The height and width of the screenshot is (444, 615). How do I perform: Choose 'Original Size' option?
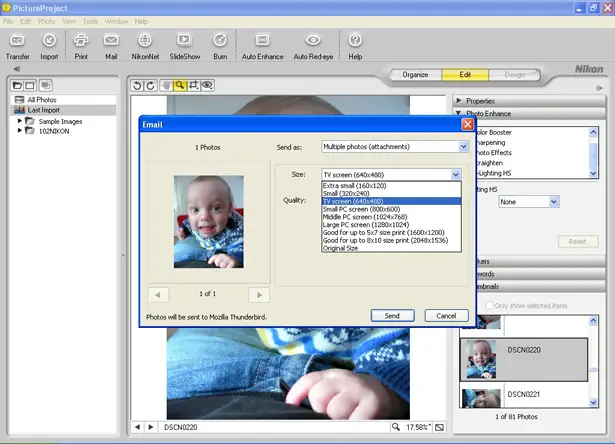tap(391, 248)
